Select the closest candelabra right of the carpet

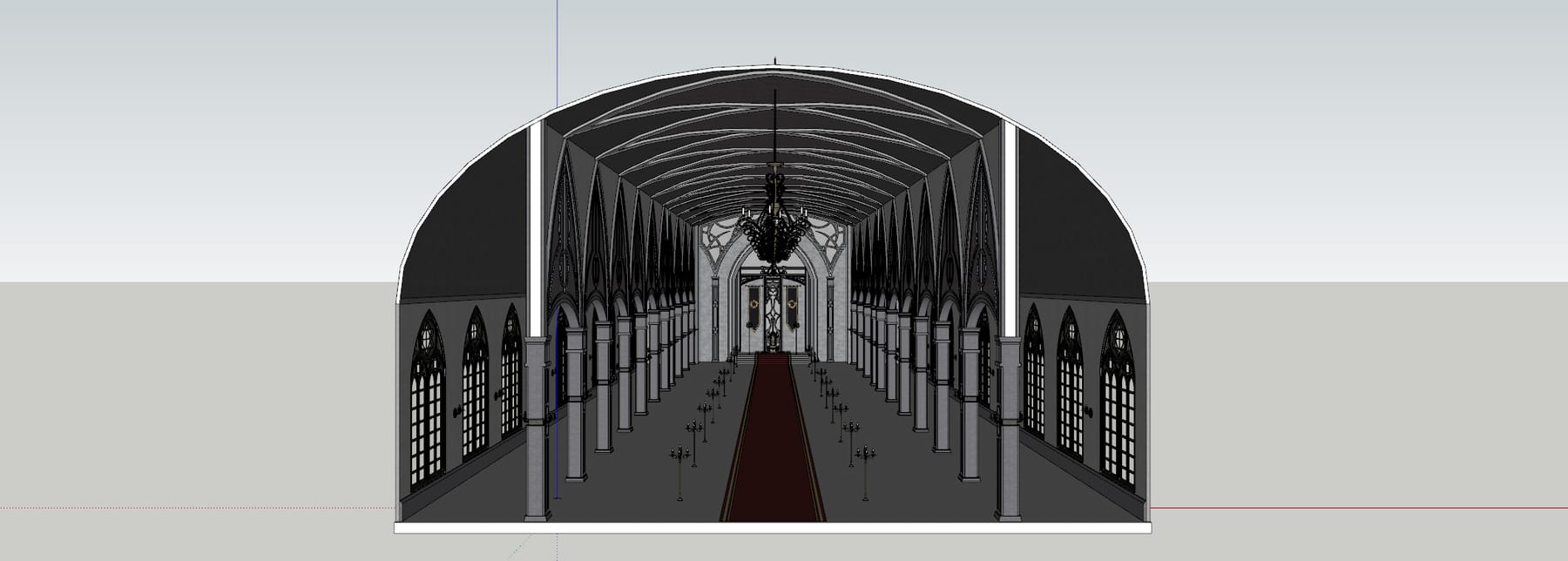point(865,471)
